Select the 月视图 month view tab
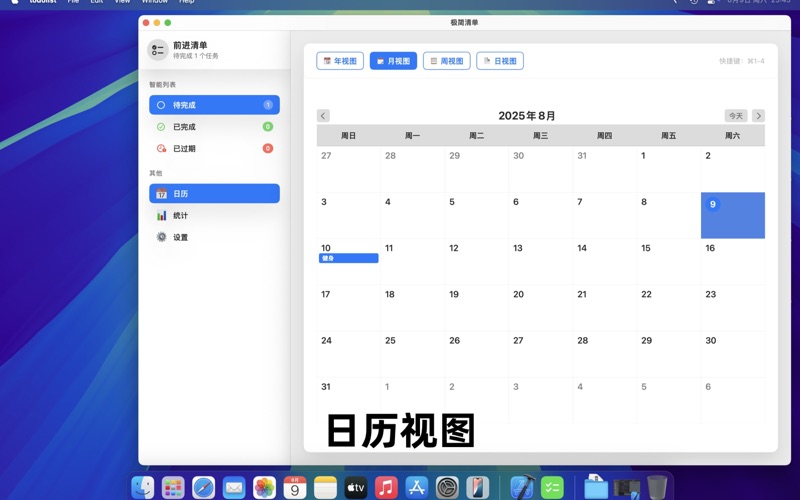800x500 pixels. [393, 61]
